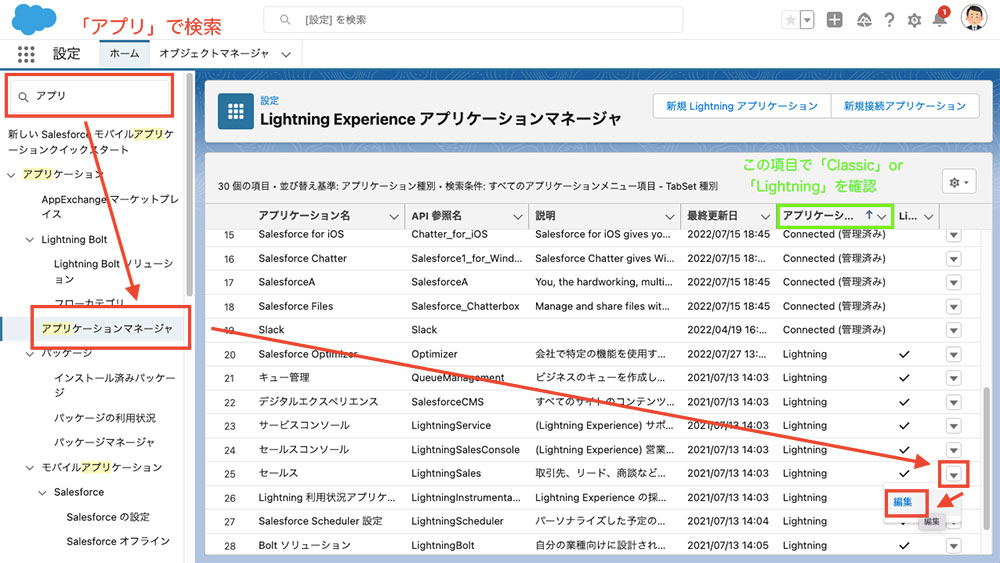Open アプリケーション名 column header menu
The width and height of the screenshot is (1000, 563).
pos(393,217)
